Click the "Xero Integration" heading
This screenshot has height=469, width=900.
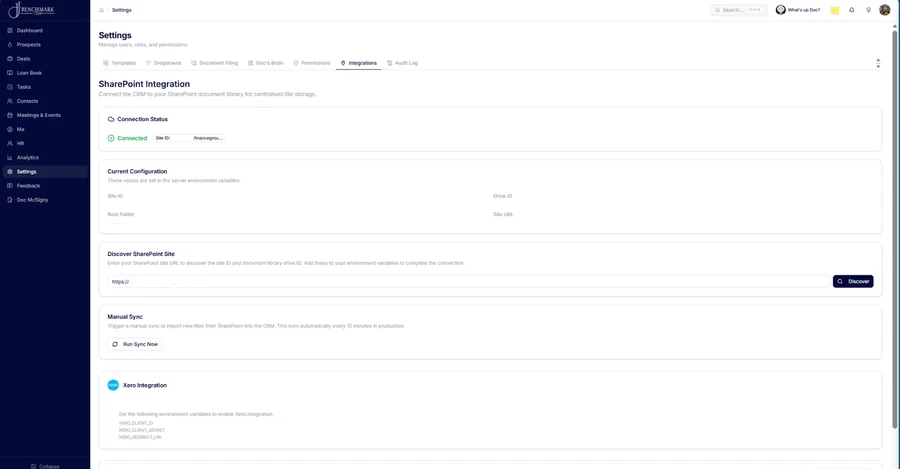(145, 386)
